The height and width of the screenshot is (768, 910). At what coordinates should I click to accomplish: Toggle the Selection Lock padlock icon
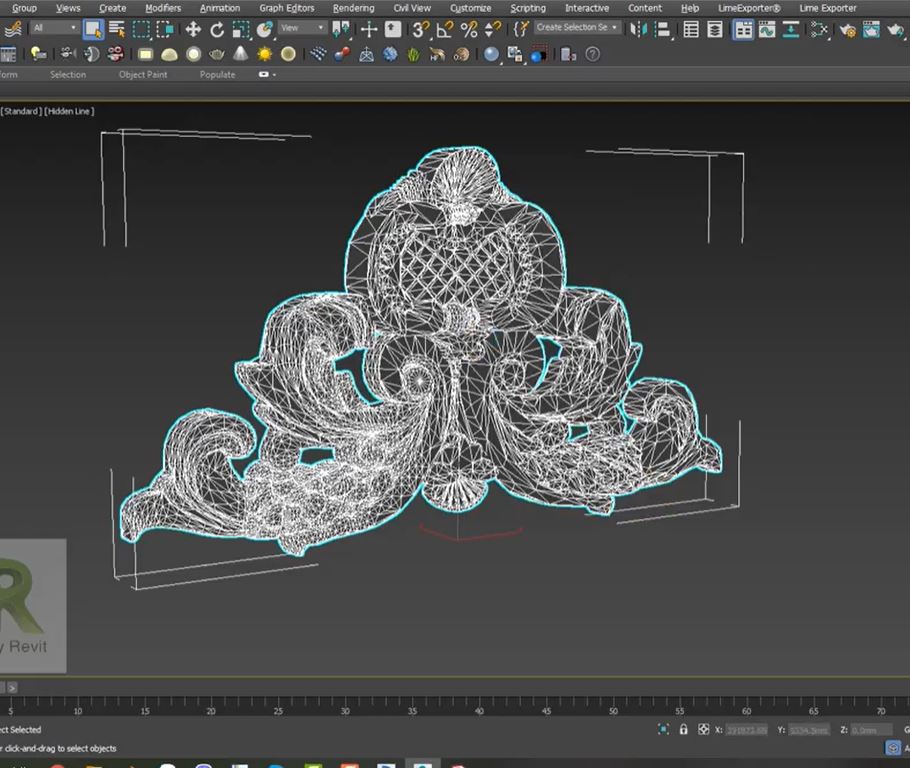click(684, 730)
